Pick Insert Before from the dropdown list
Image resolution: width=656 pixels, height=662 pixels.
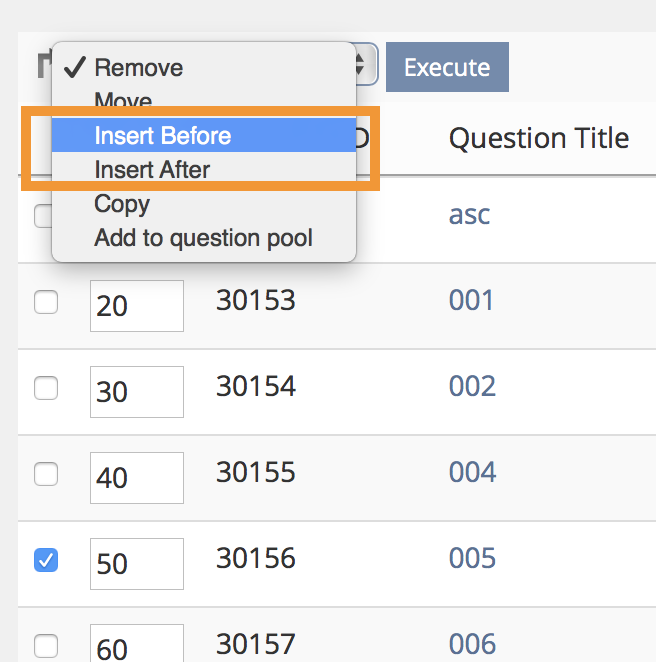(x=162, y=135)
